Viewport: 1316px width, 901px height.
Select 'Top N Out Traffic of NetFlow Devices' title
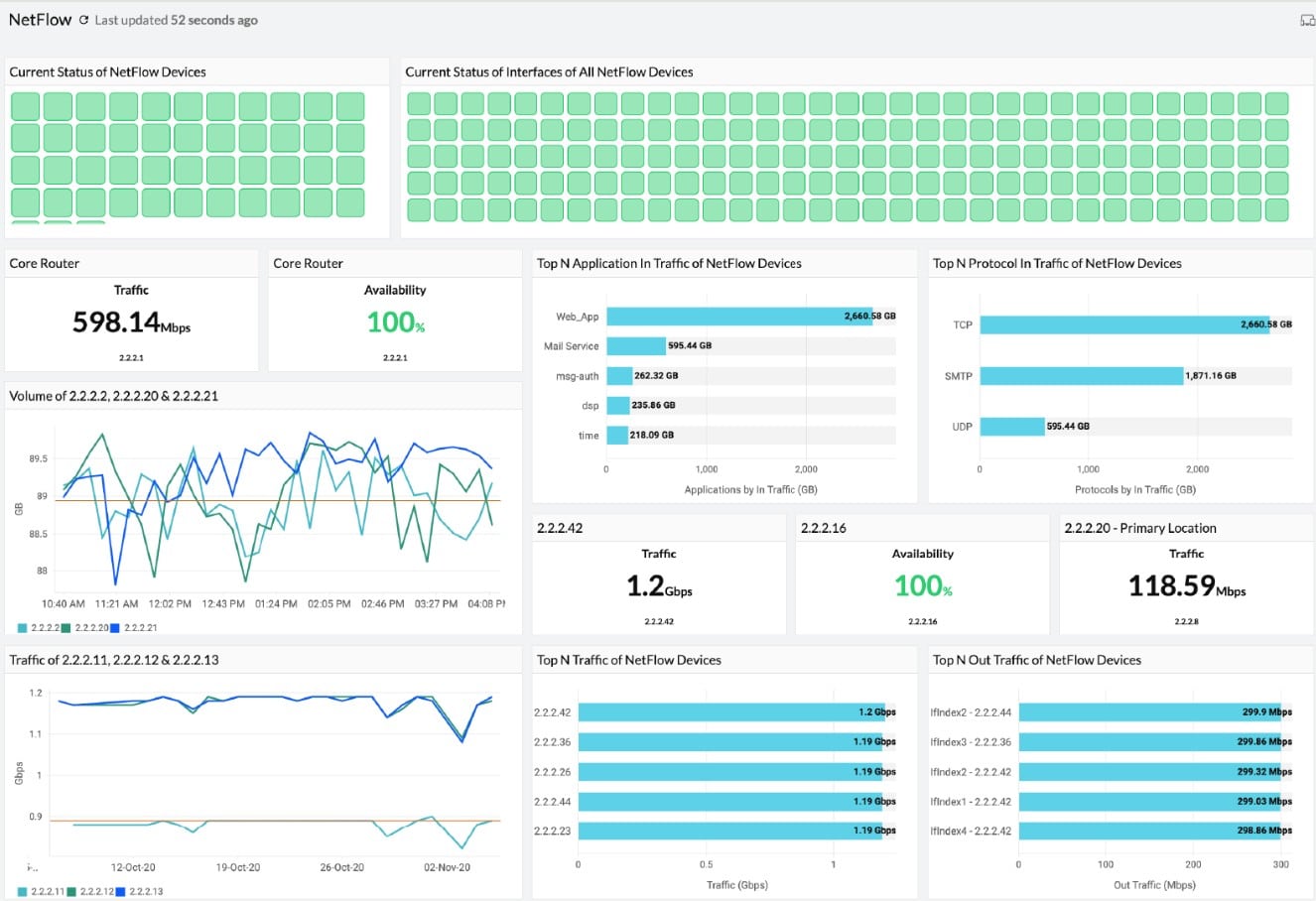click(x=1037, y=660)
